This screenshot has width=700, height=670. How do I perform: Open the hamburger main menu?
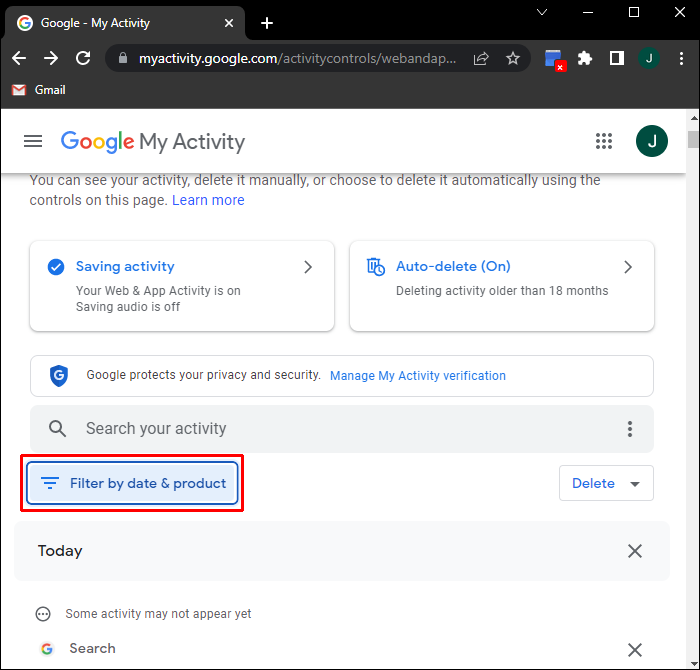pyautogui.click(x=33, y=141)
